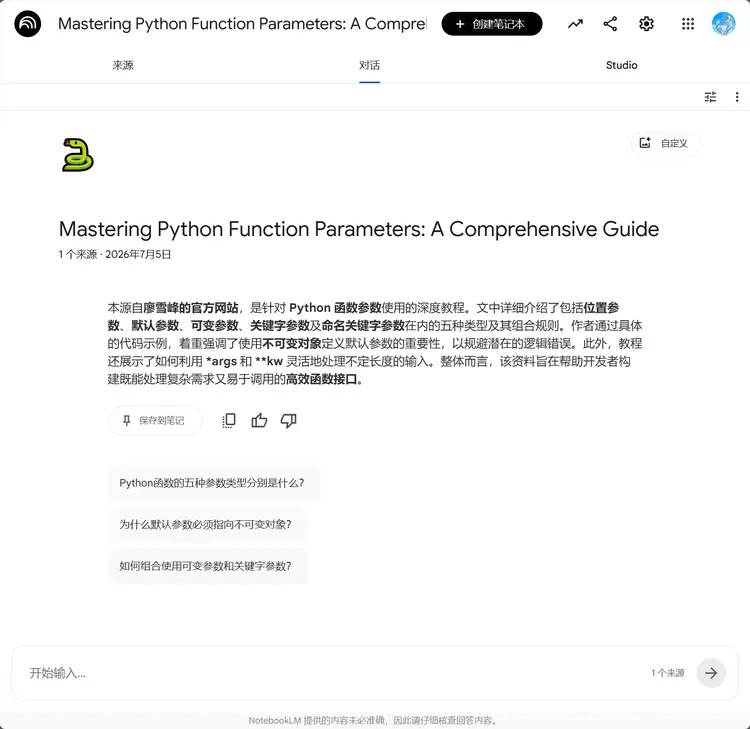
Task: Give the summary a thumbs up
Action: tap(259, 420)
